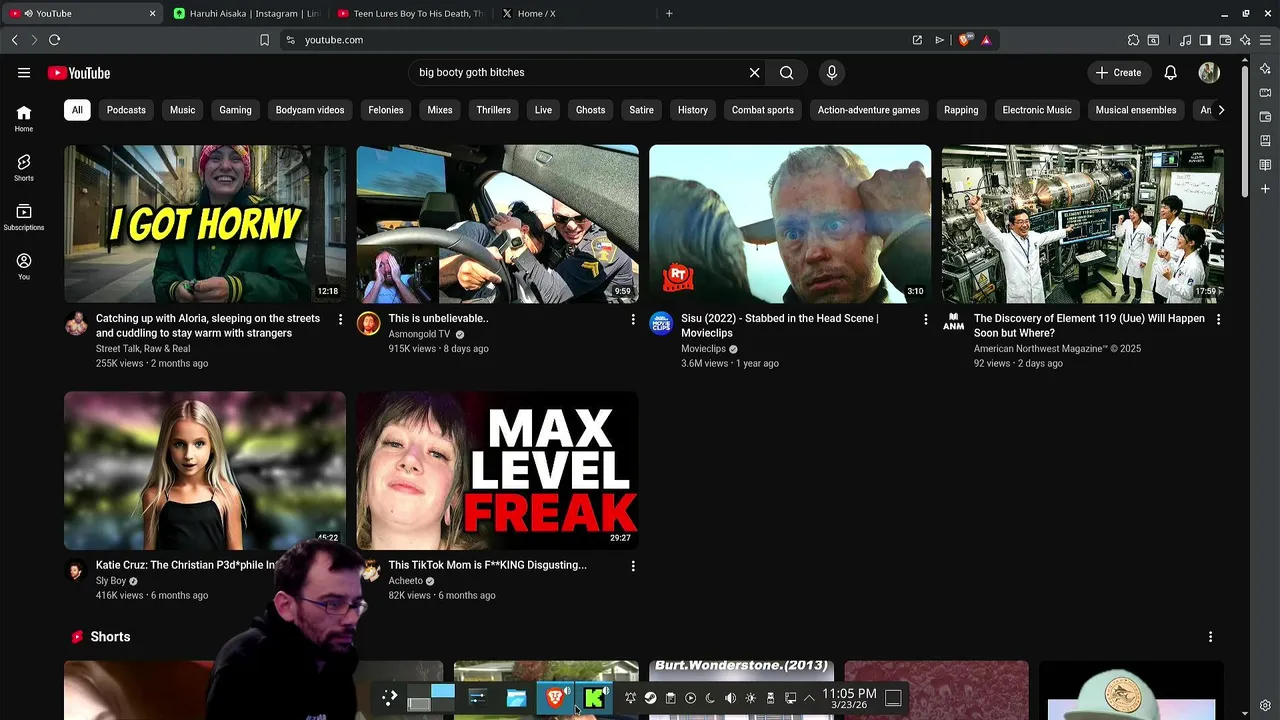Click the page vertical scrollbar
Image resolution: width=1280 pixels, height=720 pixels.
(x=1244, y=130)
